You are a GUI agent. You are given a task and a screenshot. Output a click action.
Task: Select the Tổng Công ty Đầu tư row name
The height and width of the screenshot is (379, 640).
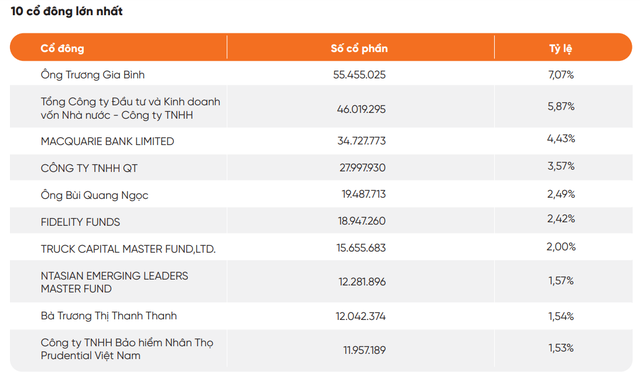click(x=130, y=108)
